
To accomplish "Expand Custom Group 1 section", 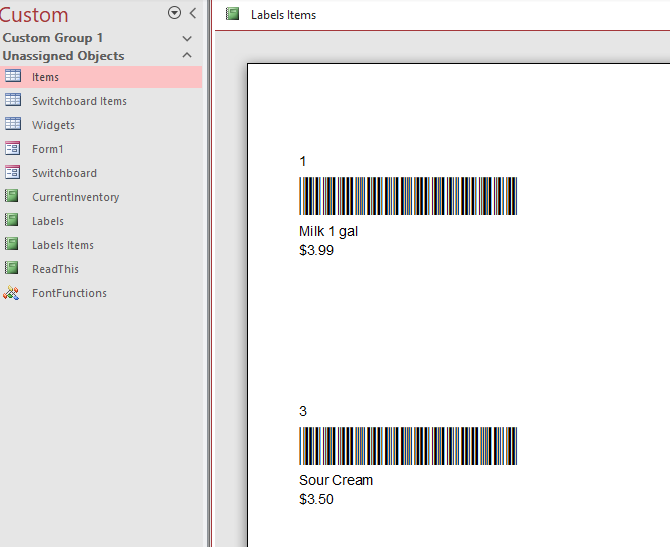I will [x=187, y=38].
